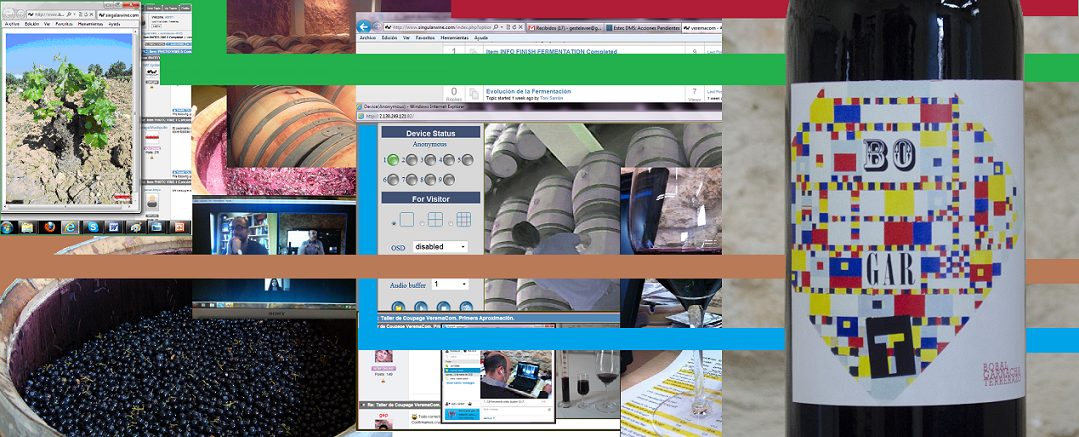
Task: Click the singularwine.com address bar field
Action: tap(438, 27)
